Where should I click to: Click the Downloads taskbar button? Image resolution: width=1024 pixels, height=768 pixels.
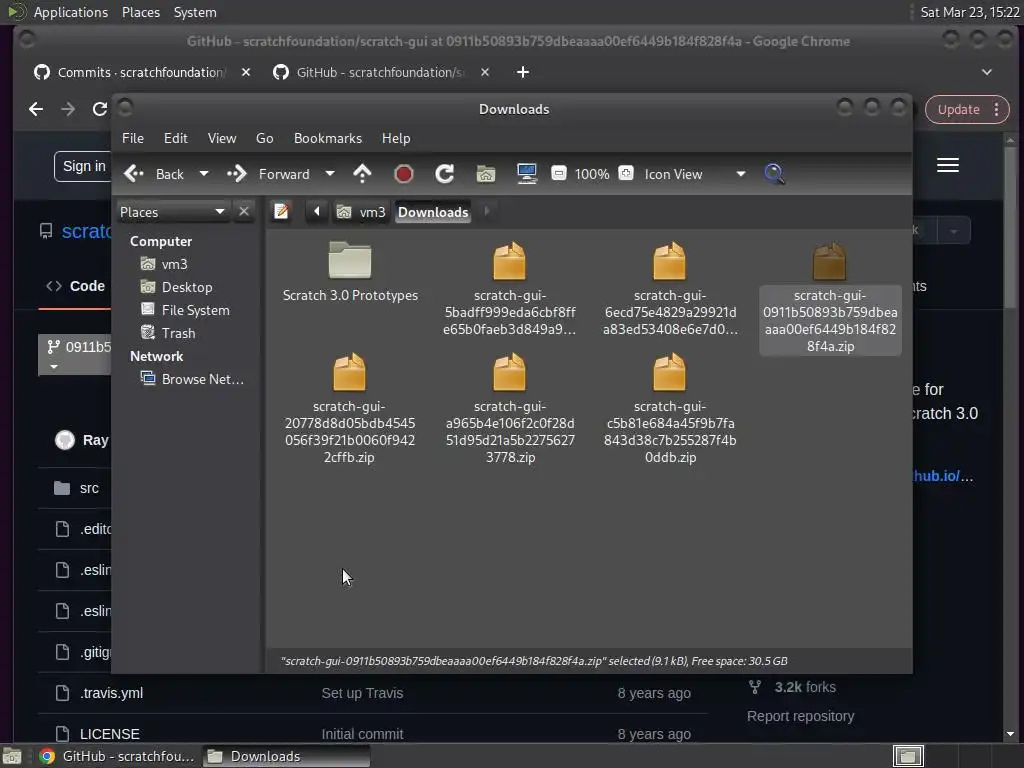click(x=286, y=756)
